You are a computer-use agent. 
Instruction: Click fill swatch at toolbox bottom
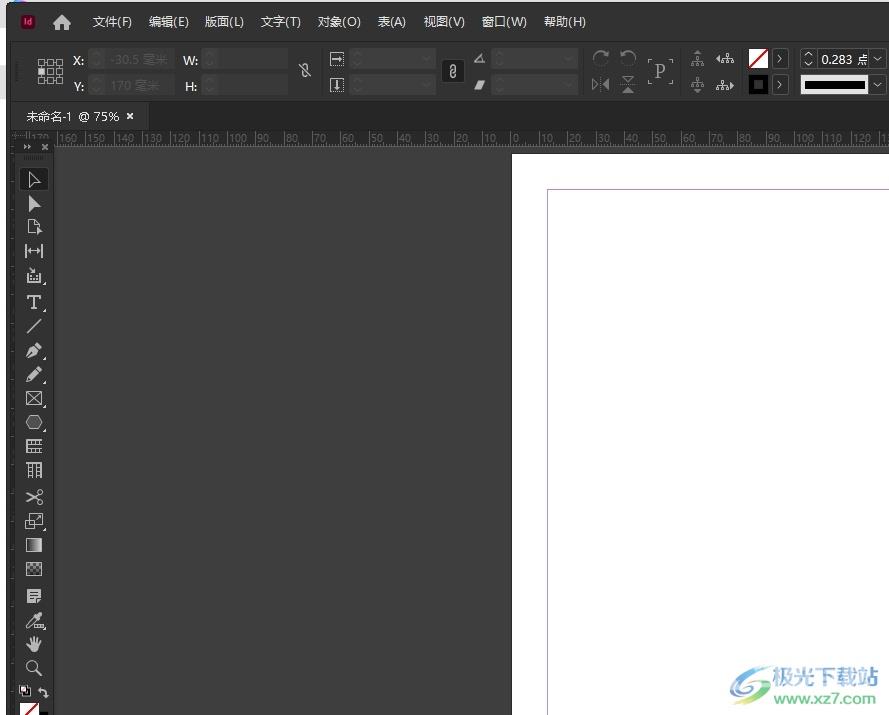pyautogui.click(x=29, y=709)
